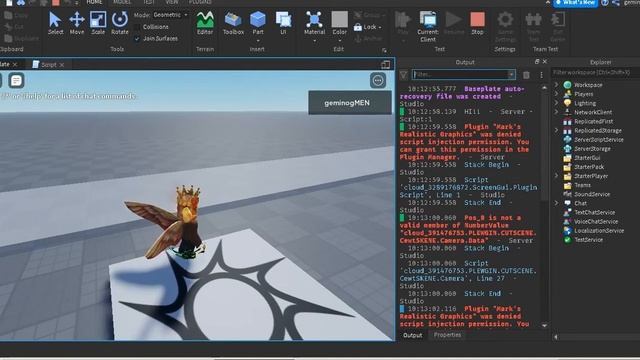Open the Toolbox
Viewport: 640px width, 360px height.
click(233, 23)
